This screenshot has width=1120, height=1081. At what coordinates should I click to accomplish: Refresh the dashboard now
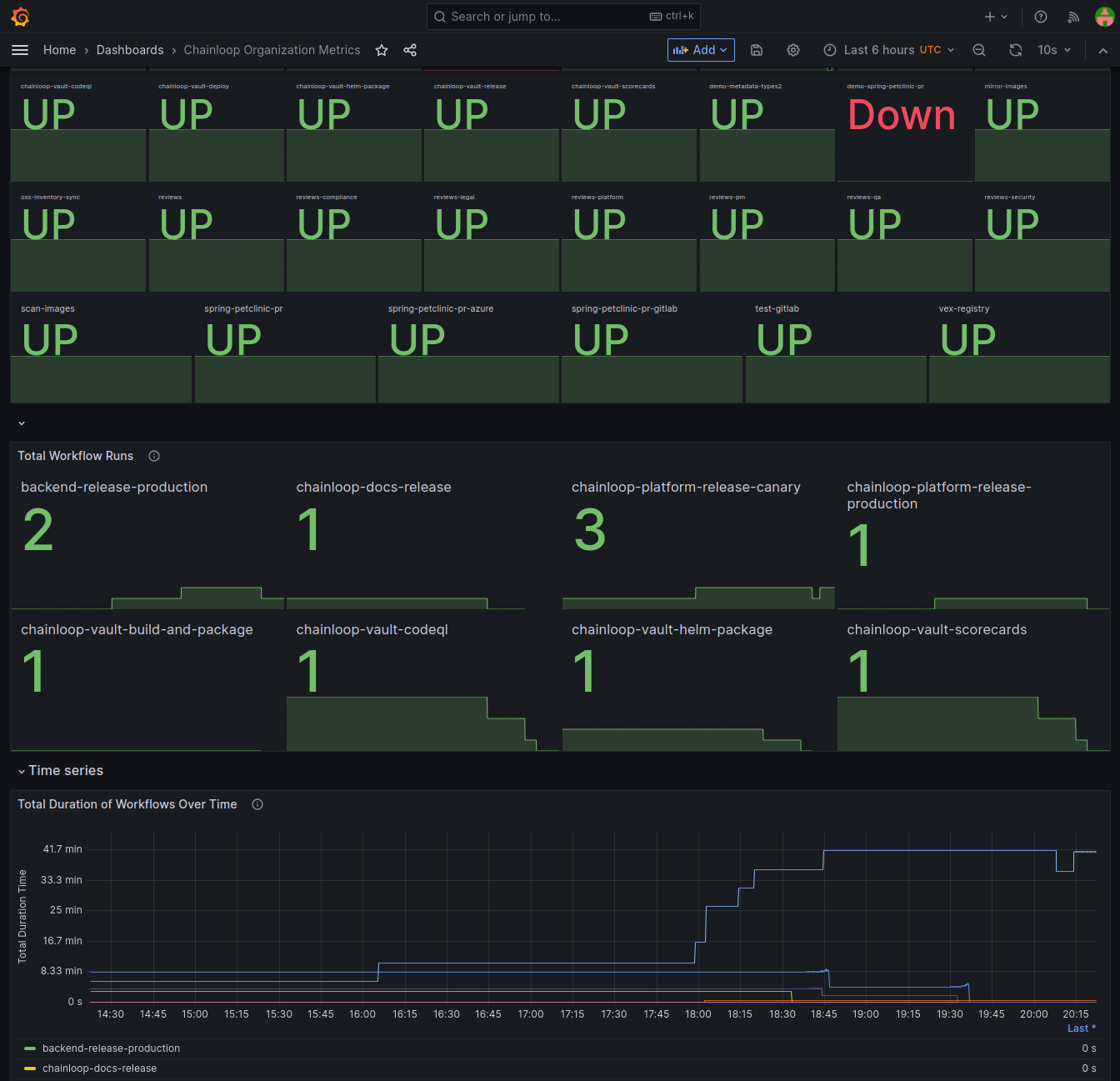click(1015, 50)
